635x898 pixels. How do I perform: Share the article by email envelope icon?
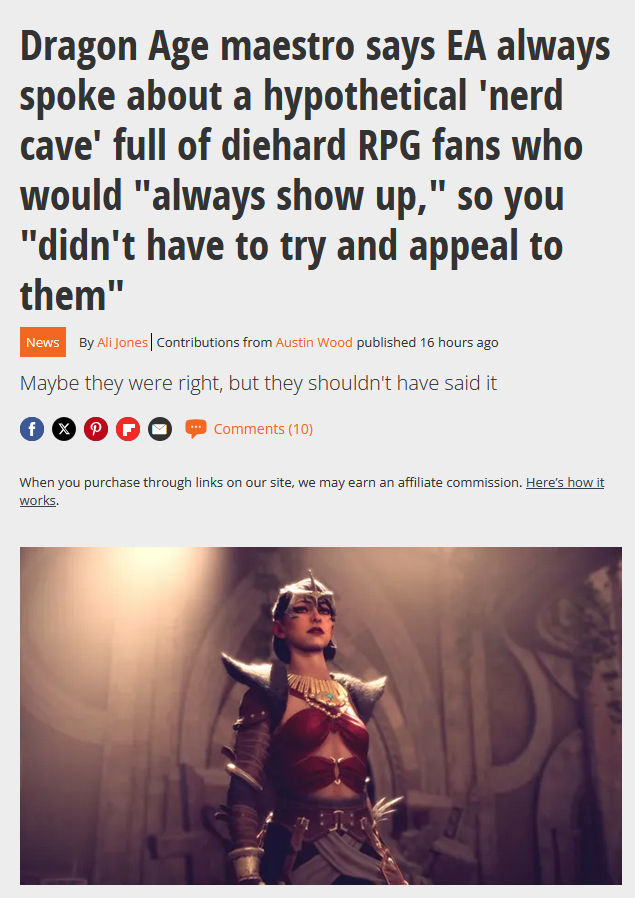click(x=160, y=429)
